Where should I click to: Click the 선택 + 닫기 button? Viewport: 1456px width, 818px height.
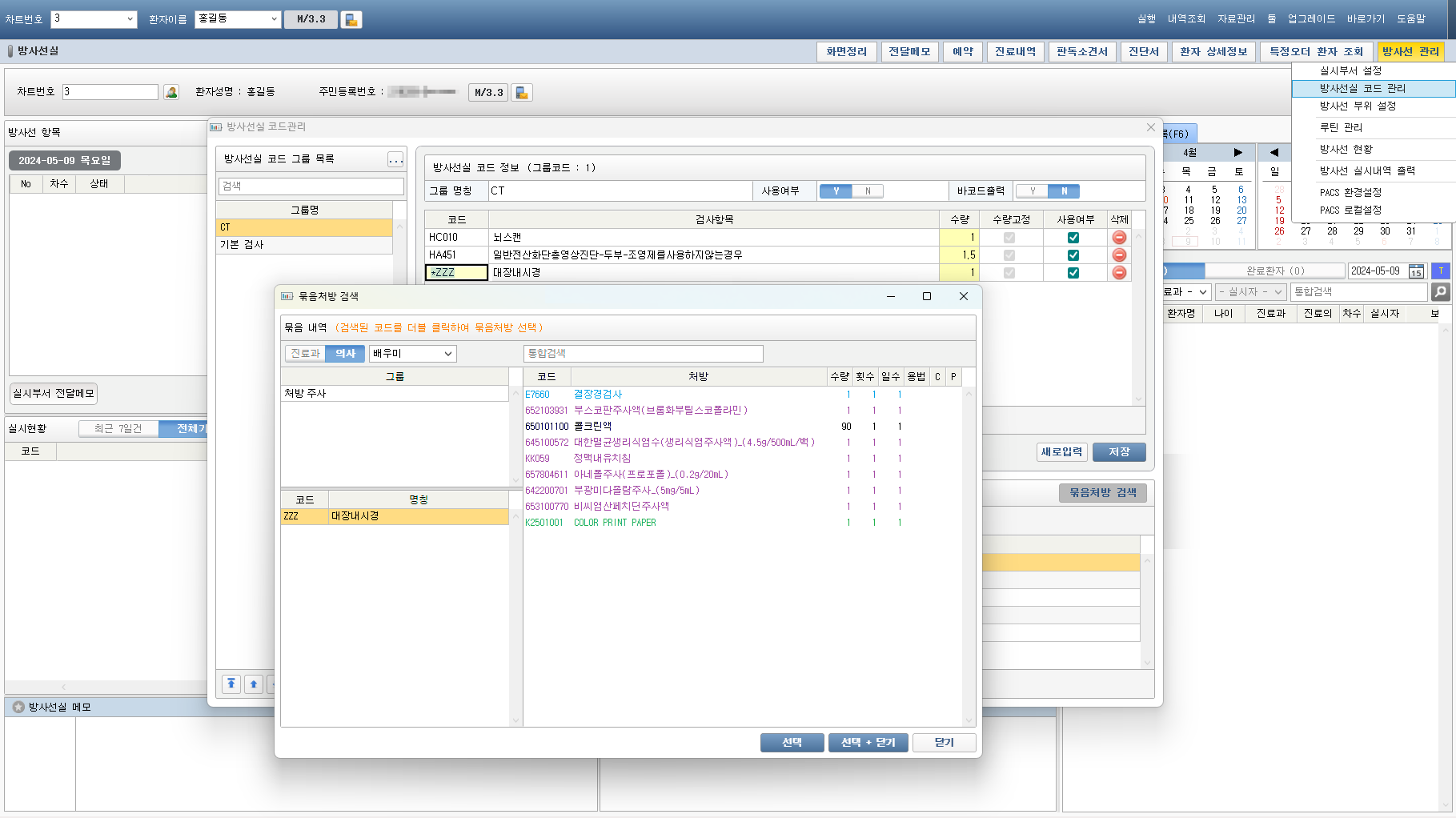pyautogui.click(x=868, y=743)
